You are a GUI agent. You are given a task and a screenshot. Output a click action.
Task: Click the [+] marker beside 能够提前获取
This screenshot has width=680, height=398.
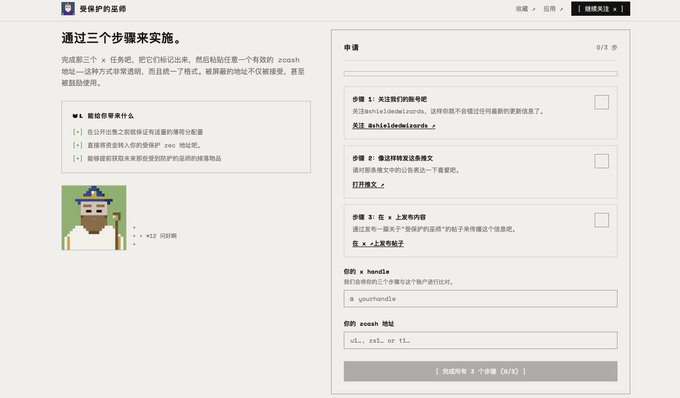pos(78,159)
